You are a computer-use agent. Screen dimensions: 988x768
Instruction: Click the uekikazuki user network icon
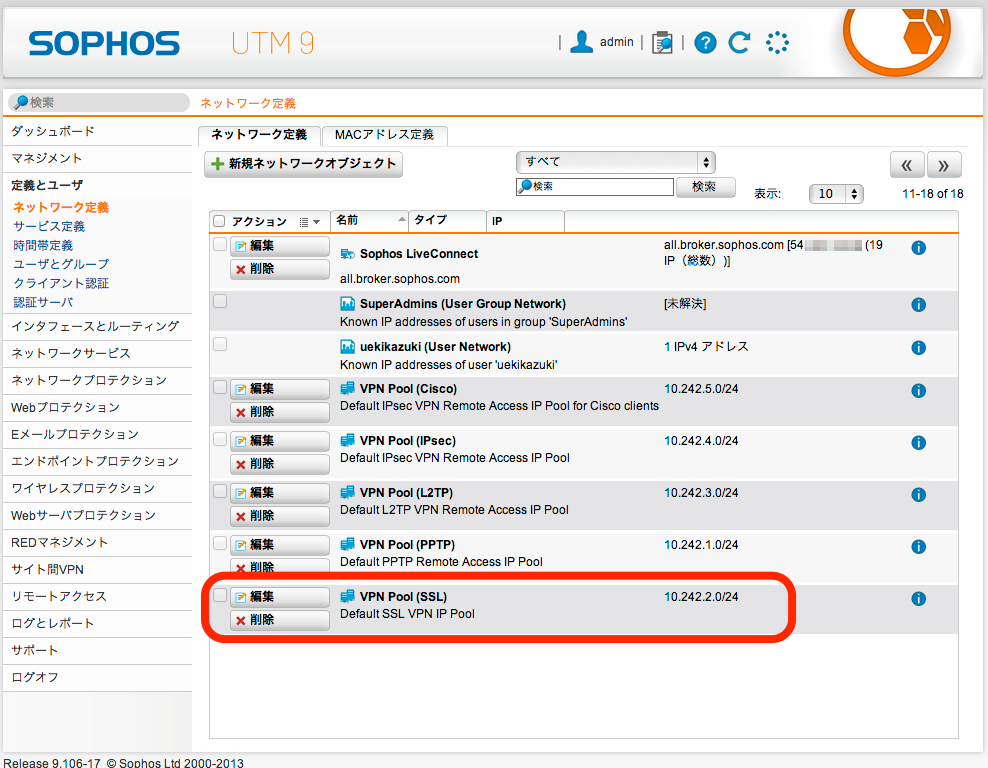pyautogui.click(x=347, y=347)
